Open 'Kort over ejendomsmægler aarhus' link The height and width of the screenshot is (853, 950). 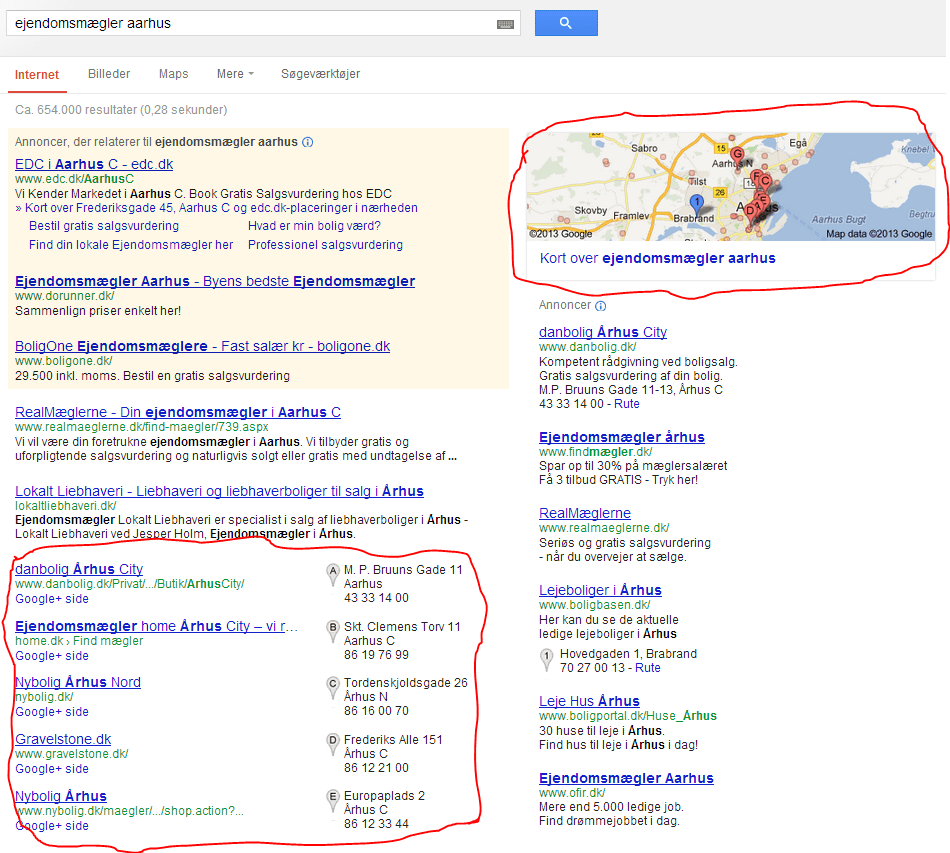click(x=657, y=258)
